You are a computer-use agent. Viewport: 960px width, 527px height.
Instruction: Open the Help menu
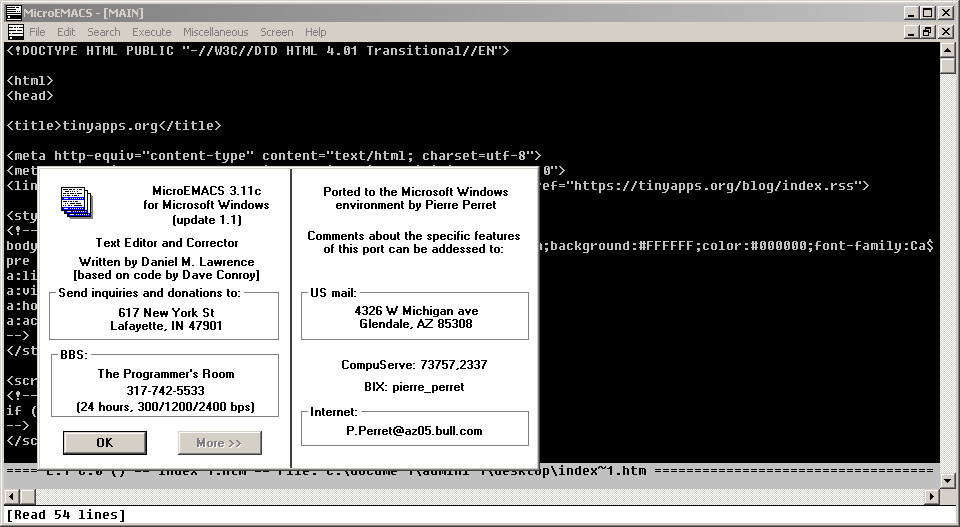(x=316, y=32)
